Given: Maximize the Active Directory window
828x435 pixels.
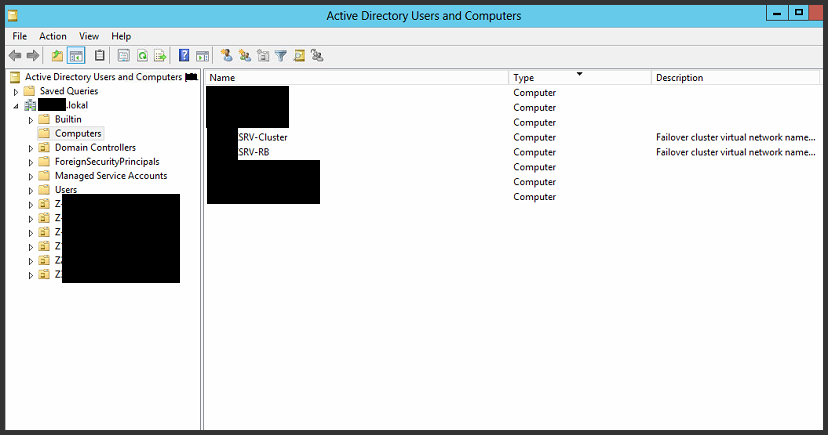Looking at the screenshot, I should point(798,13).
